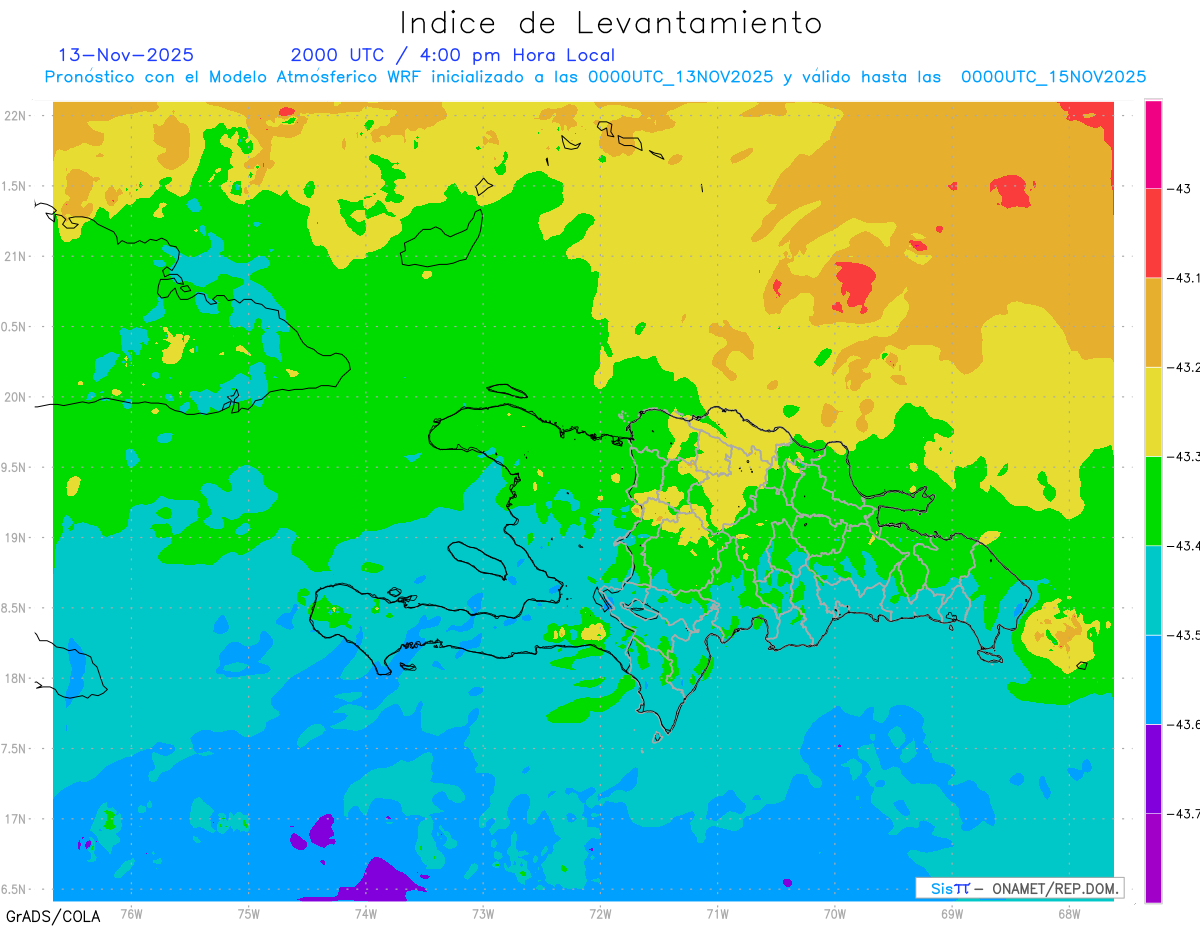1200x927 pixels.
Task: Click the '-43.7' legend value
Action: click(x=1185, y=813)
